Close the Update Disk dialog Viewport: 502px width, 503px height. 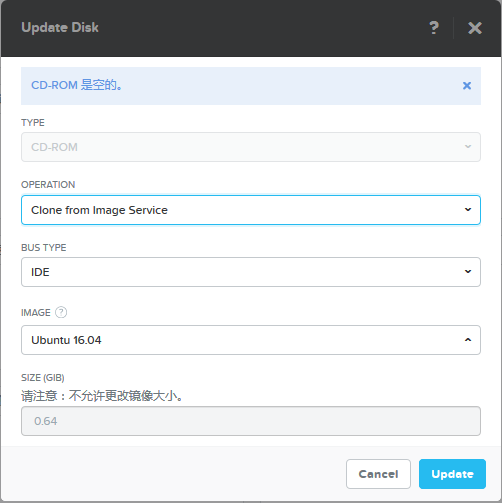475,28
